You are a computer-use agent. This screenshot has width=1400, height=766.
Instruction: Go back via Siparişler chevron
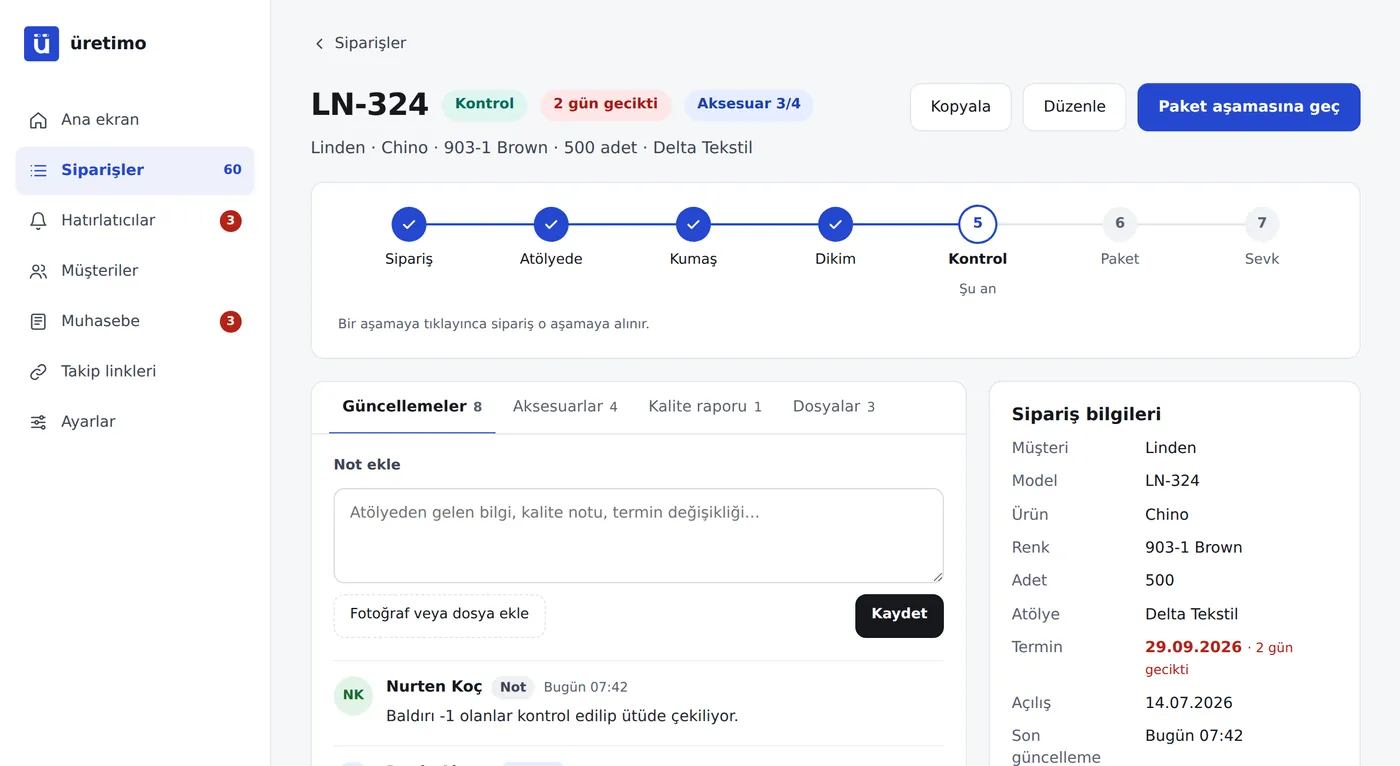319,43
